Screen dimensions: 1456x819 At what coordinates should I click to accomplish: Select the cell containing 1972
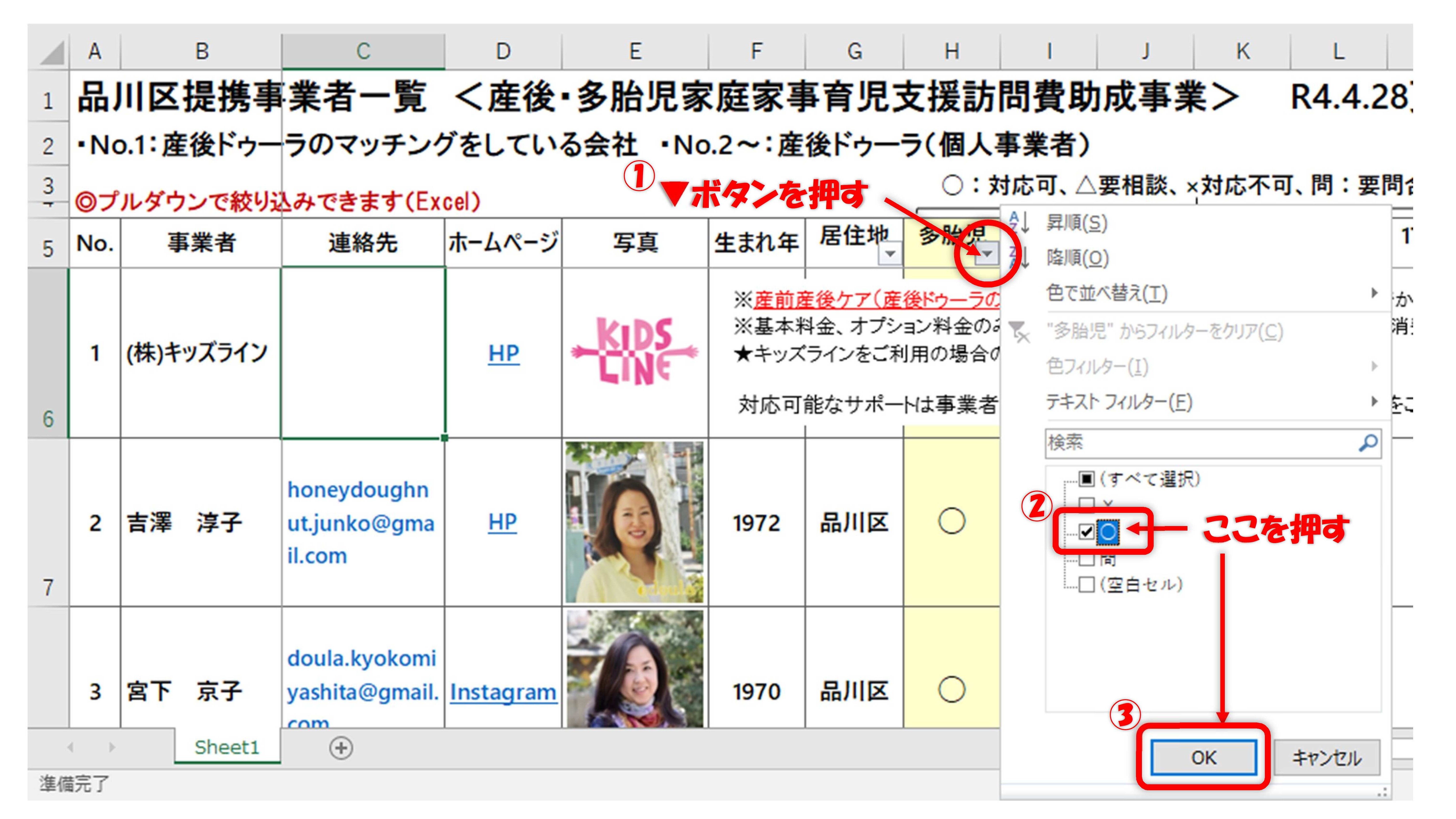756,522
